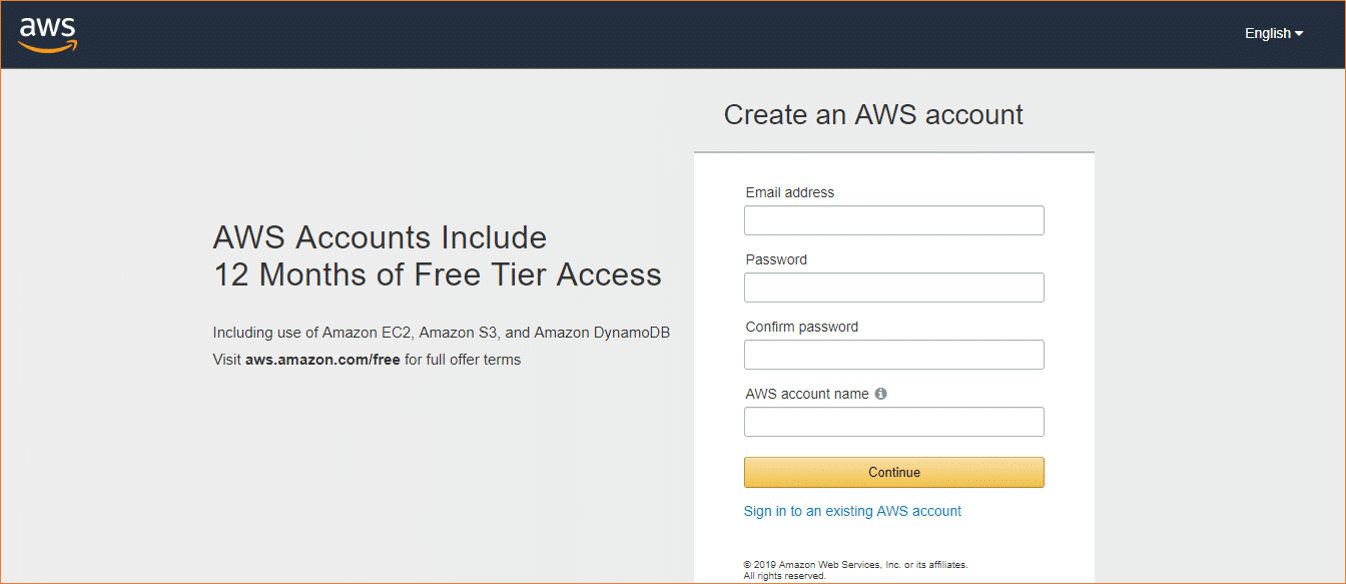
Task: Open the English language dropdown
Action: [x=1274, y=33]
